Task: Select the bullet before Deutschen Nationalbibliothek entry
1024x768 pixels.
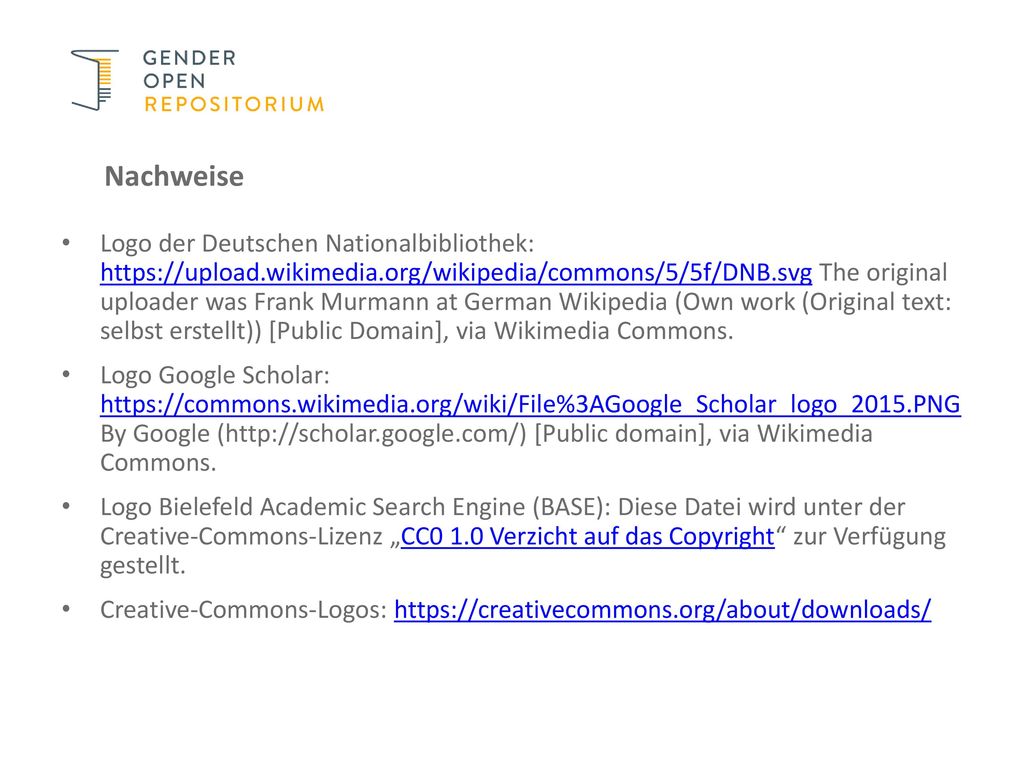Action: click(66, 243)
